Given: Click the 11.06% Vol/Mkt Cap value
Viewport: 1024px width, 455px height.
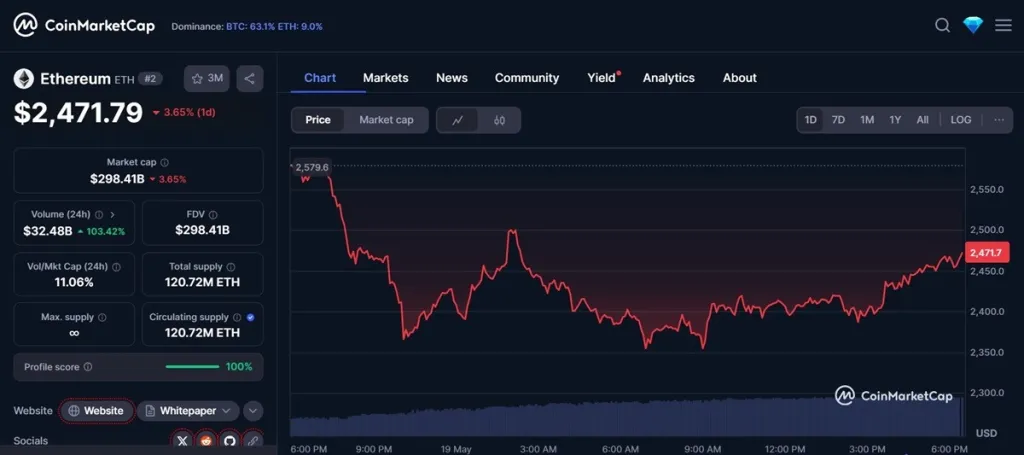Looking at the screenshot, I should [74, 283].
